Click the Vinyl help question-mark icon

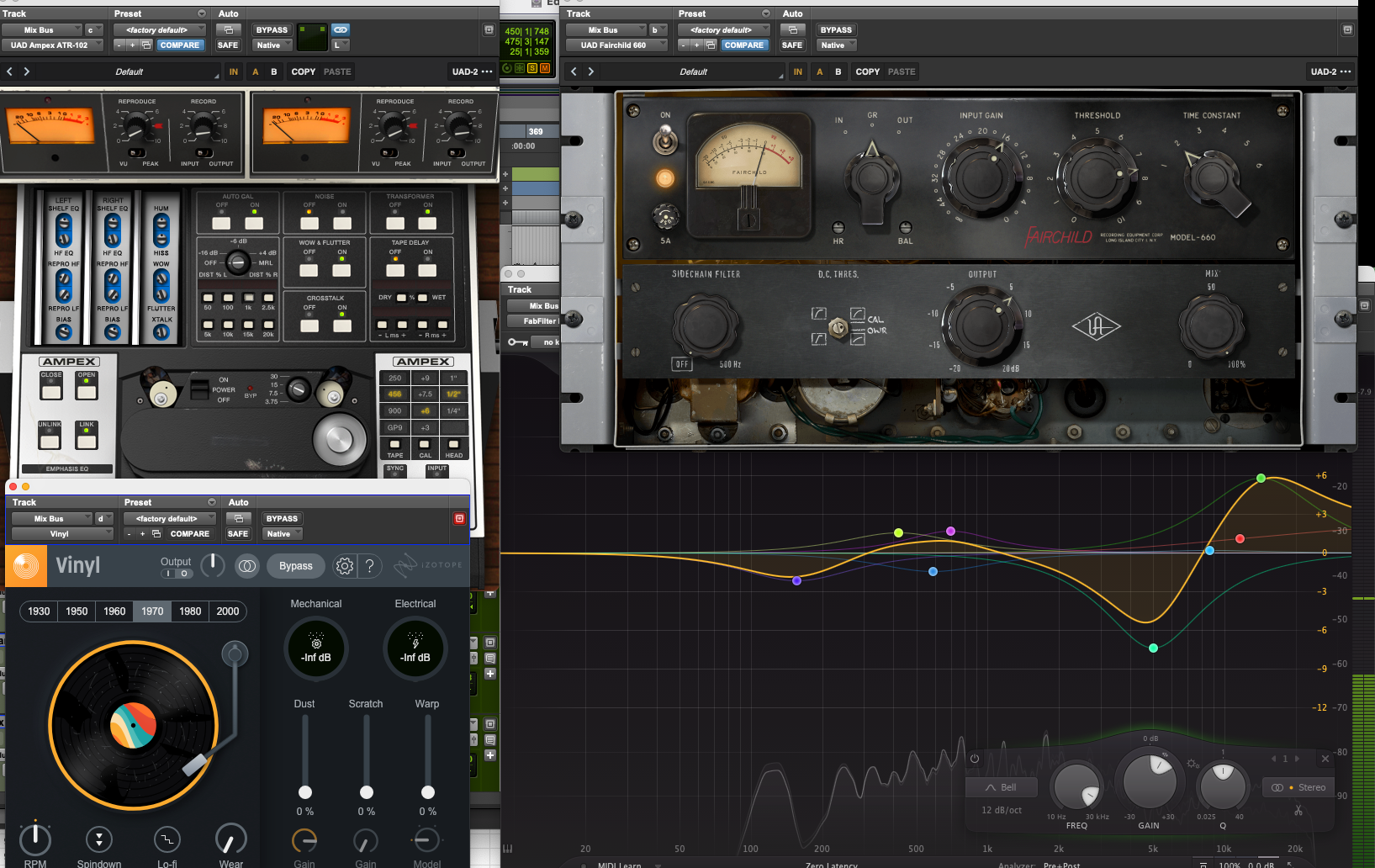coord(368,566)
